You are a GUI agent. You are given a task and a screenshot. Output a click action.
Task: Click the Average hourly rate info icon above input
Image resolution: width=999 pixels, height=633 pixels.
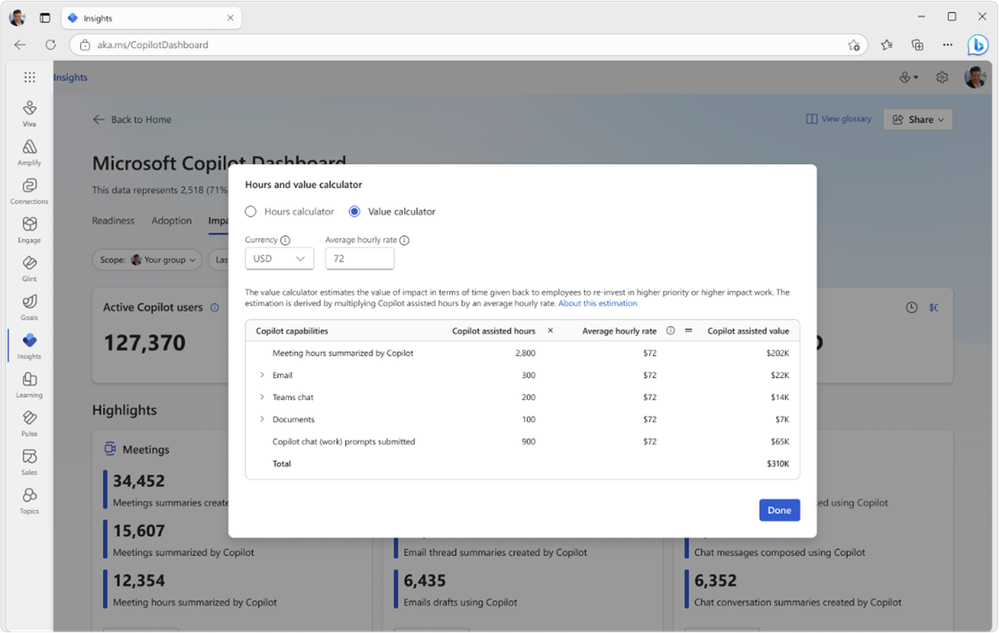[x=405, y=240]
